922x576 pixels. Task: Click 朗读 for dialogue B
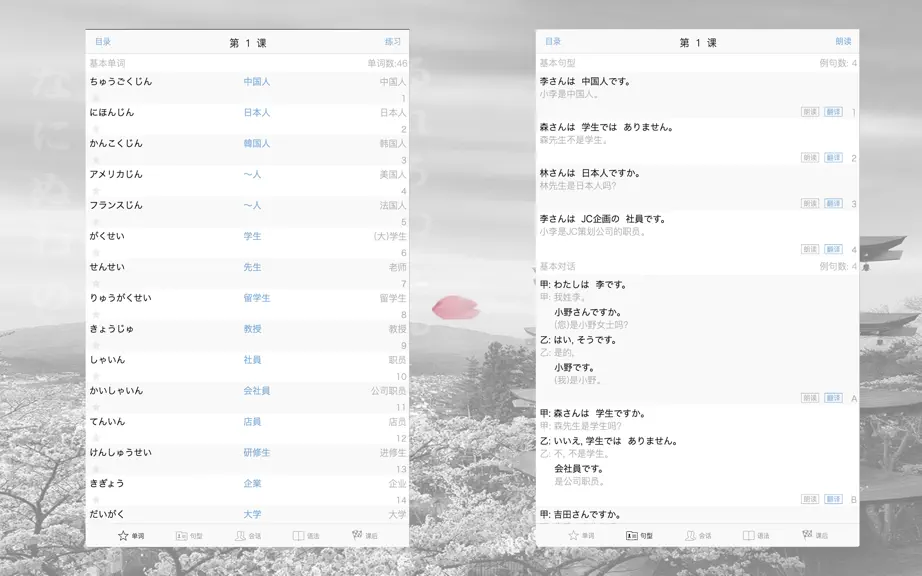(x=810, y=499)
